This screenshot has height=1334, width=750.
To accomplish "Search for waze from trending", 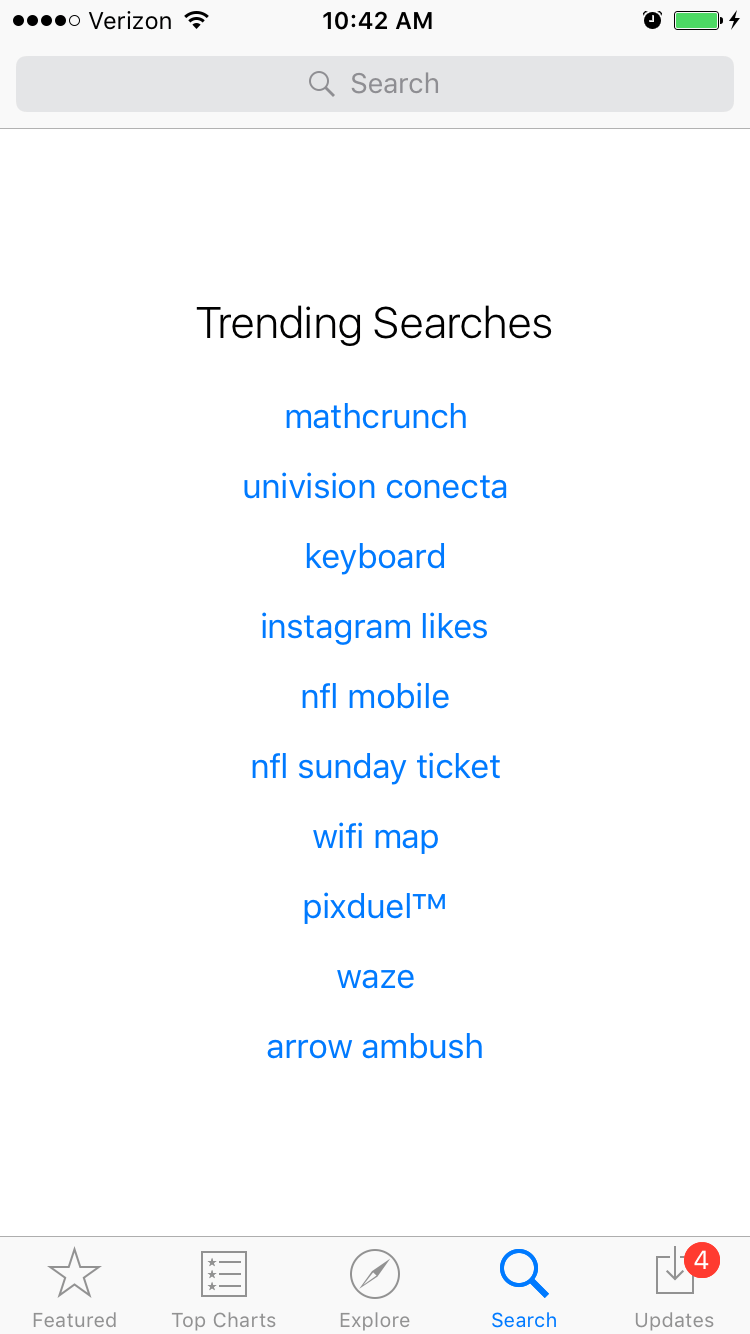I will click(375, 977).
